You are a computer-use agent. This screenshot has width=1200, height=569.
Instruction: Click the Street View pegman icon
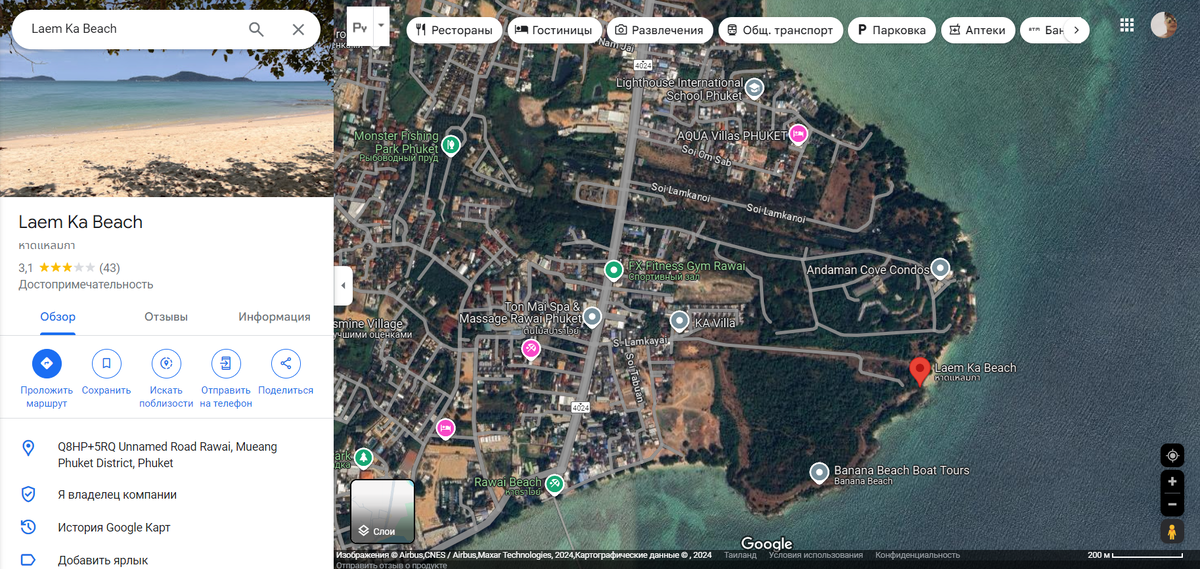(x=1172, y=533)
